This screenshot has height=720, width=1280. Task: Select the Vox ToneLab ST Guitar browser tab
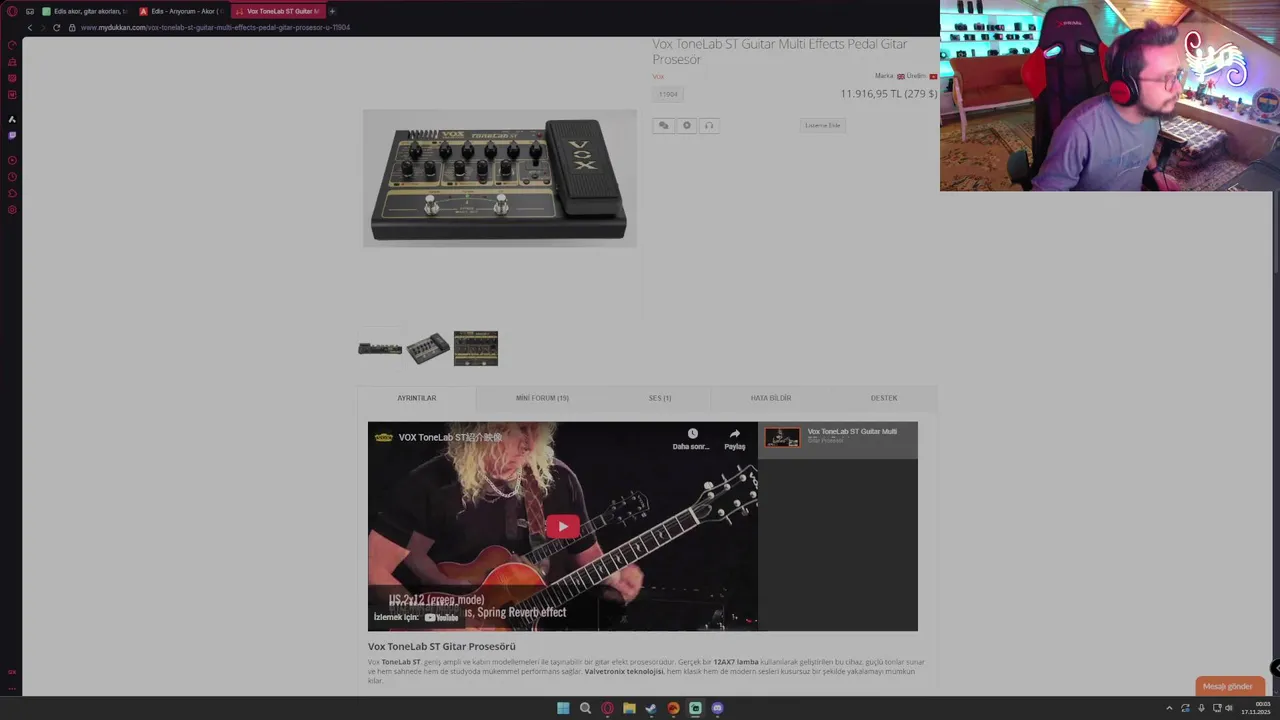[277, 11]
